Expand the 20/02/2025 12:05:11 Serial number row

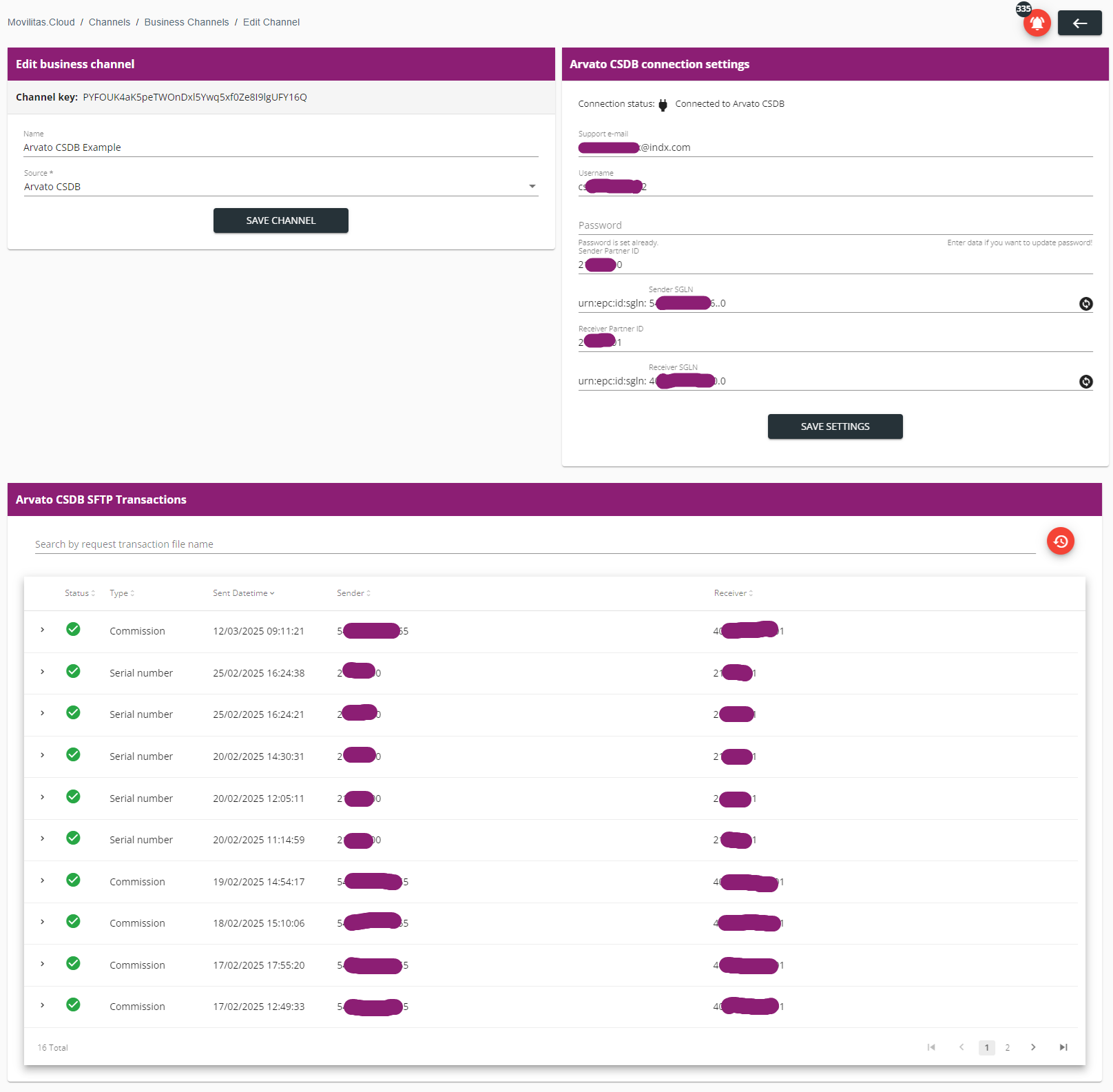(x=43, y=797)
